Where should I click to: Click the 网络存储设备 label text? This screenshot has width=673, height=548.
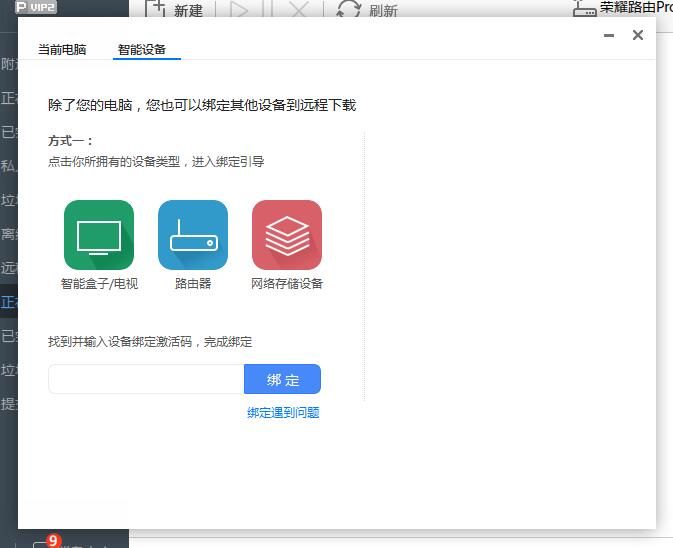tap(287, 283)
